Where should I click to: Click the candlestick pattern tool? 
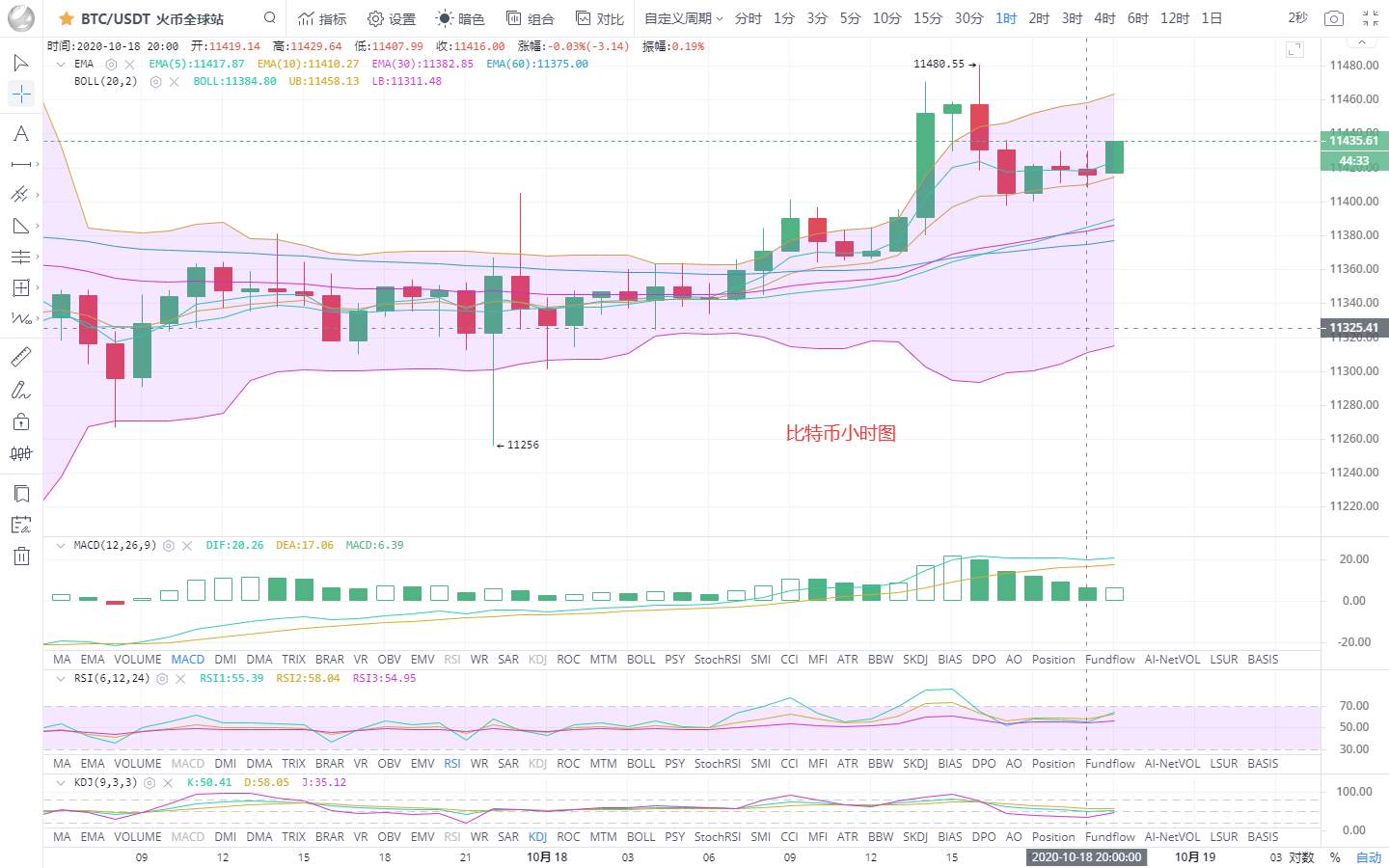click(x=21, y=453)
